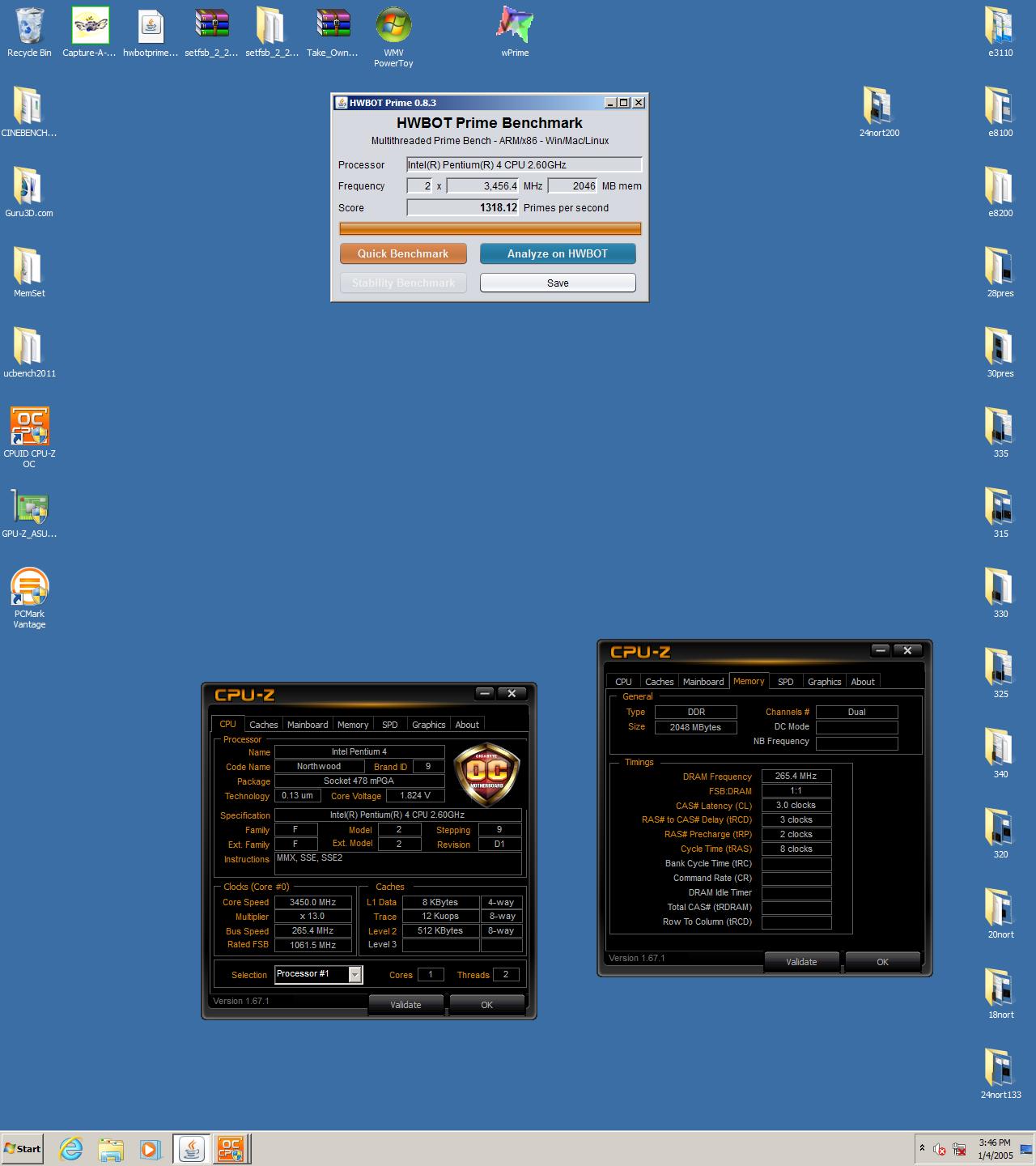Click Validate in right CPU-Z Memory window
Viewport: 1036px width, 1166px height.
click(x=801, y=962)
